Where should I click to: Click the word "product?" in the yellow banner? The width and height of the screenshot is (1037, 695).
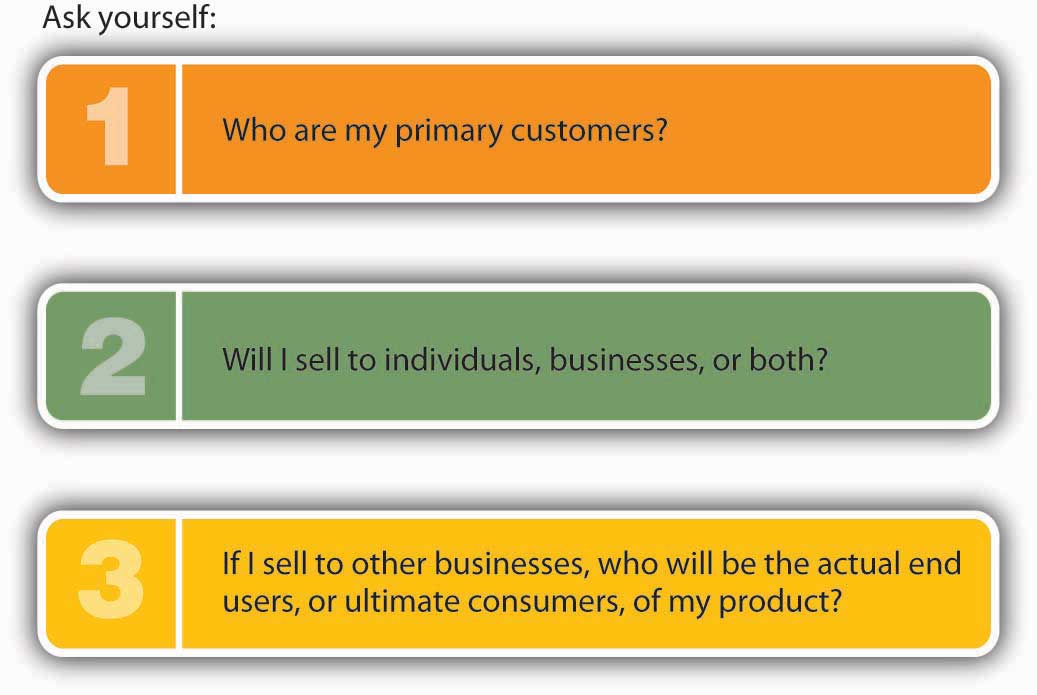[780, 602]
